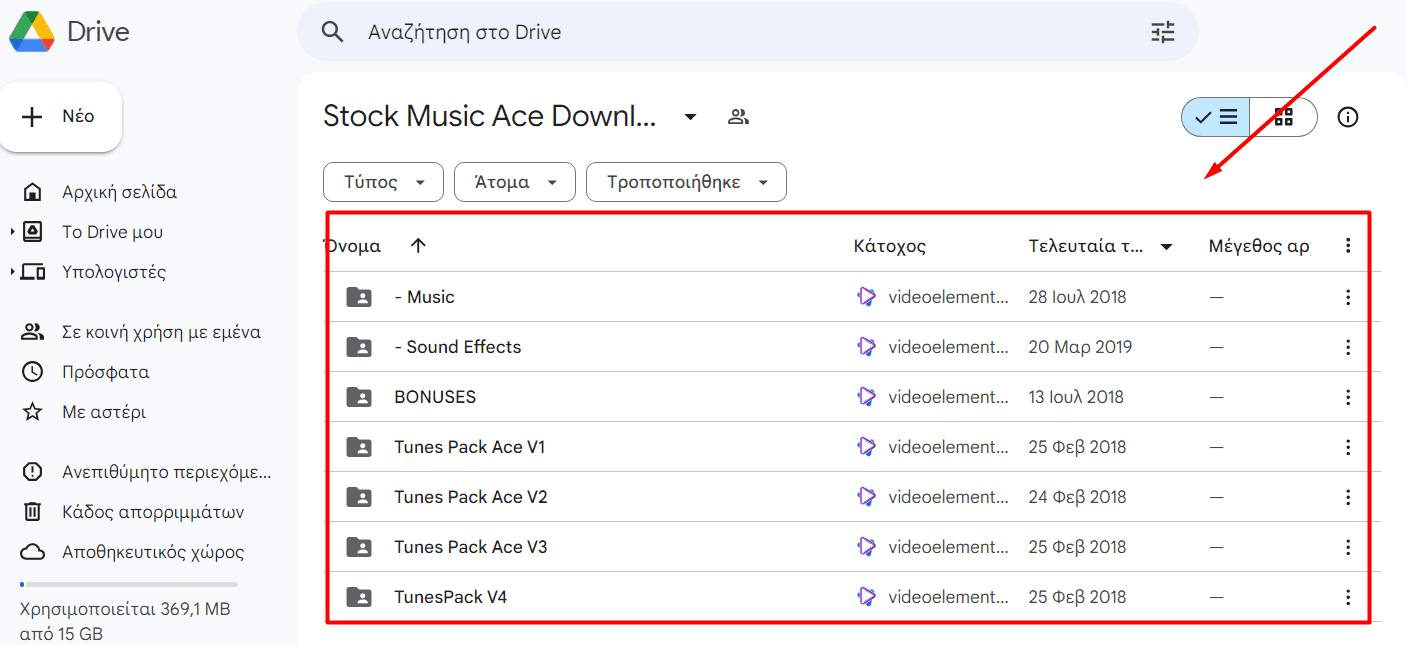Open more actions for Tunes Pack Ace V1

[x=1348, y=447]
